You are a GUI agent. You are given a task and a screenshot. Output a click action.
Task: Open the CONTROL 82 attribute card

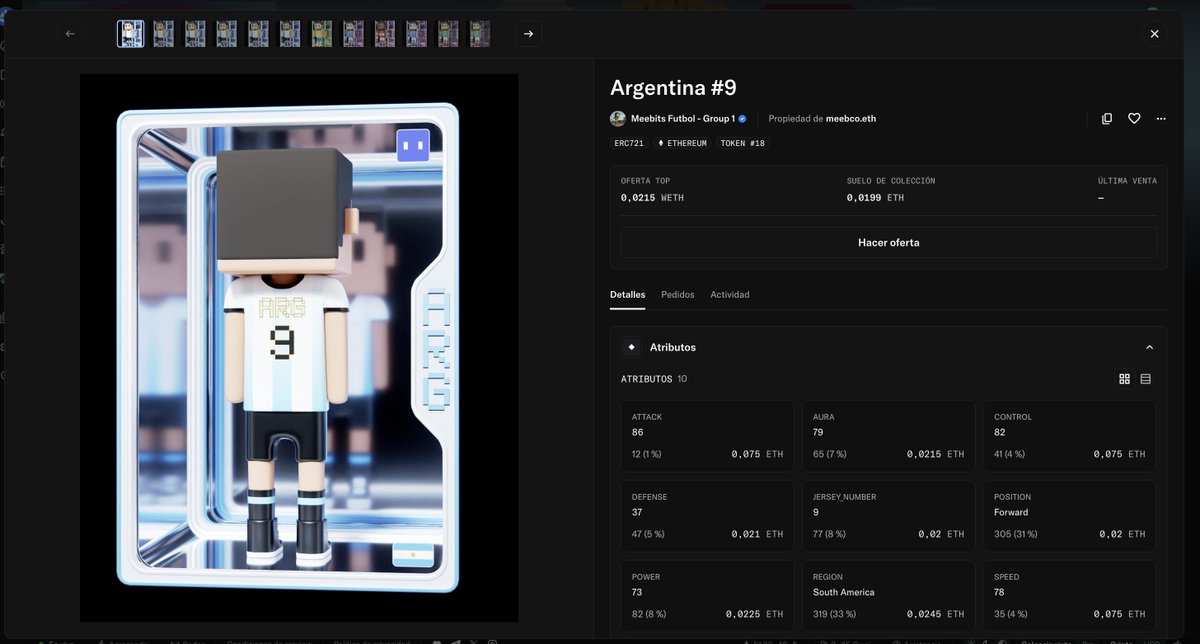(1069, 437)
